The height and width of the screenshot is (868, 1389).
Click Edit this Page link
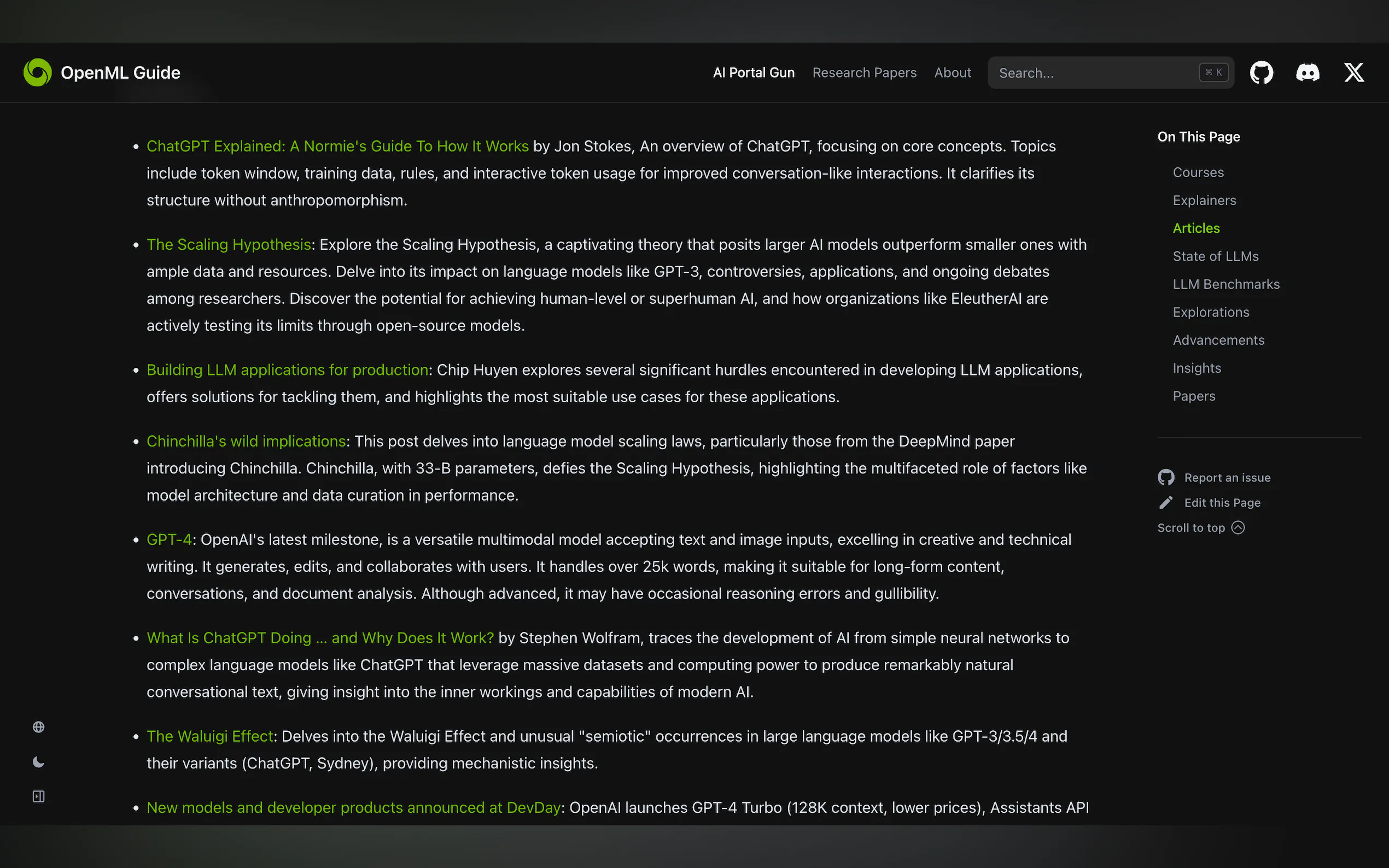coord(1222,503)
